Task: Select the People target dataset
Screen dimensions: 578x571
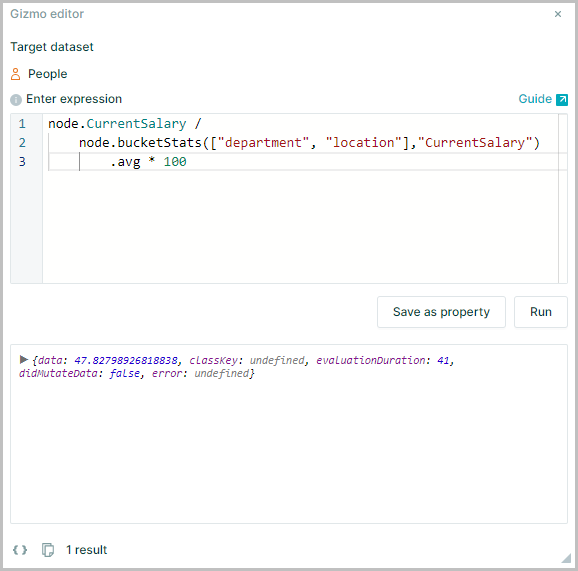Action: 48,74
